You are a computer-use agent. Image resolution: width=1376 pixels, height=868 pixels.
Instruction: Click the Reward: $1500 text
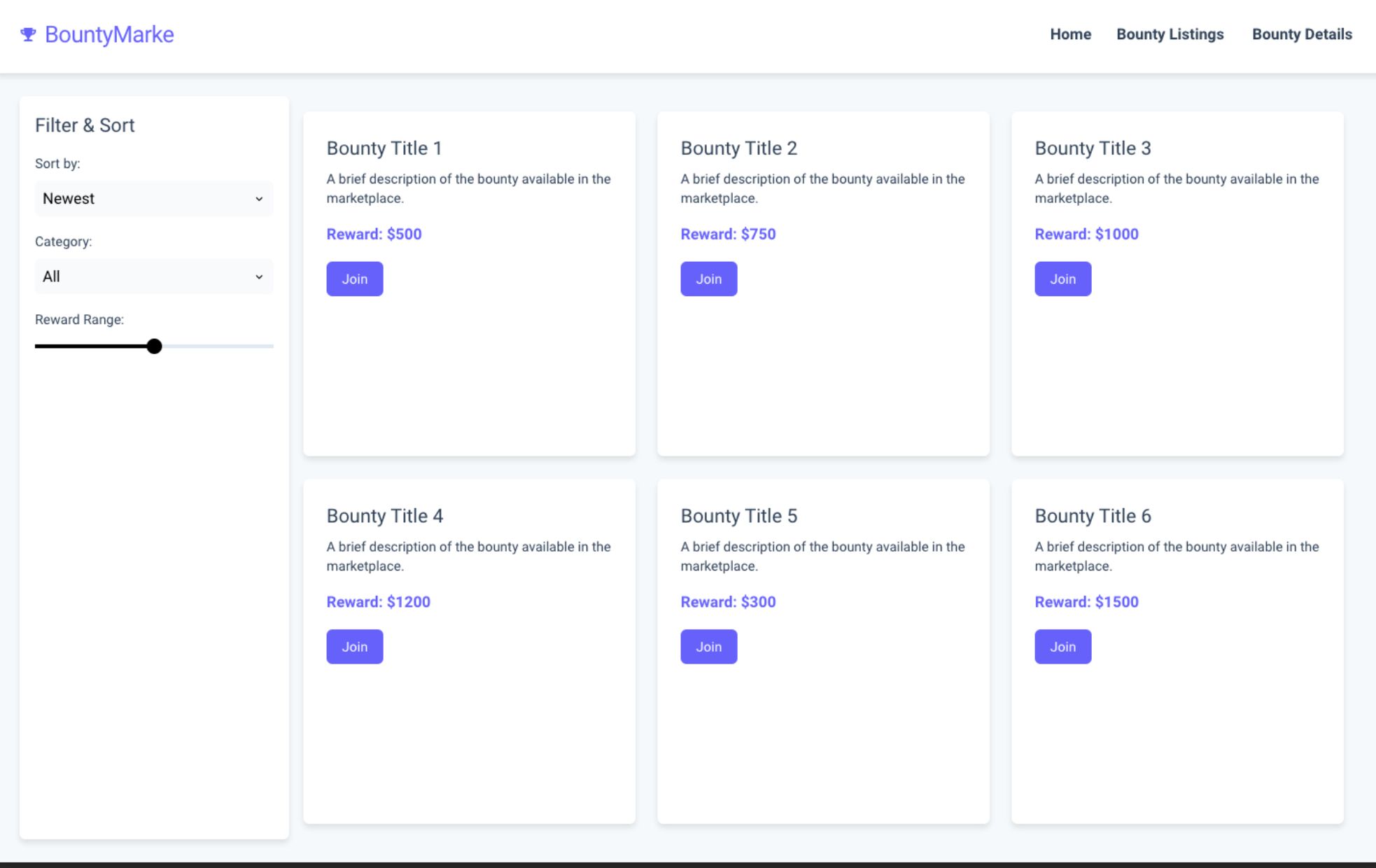point(1087,602)
